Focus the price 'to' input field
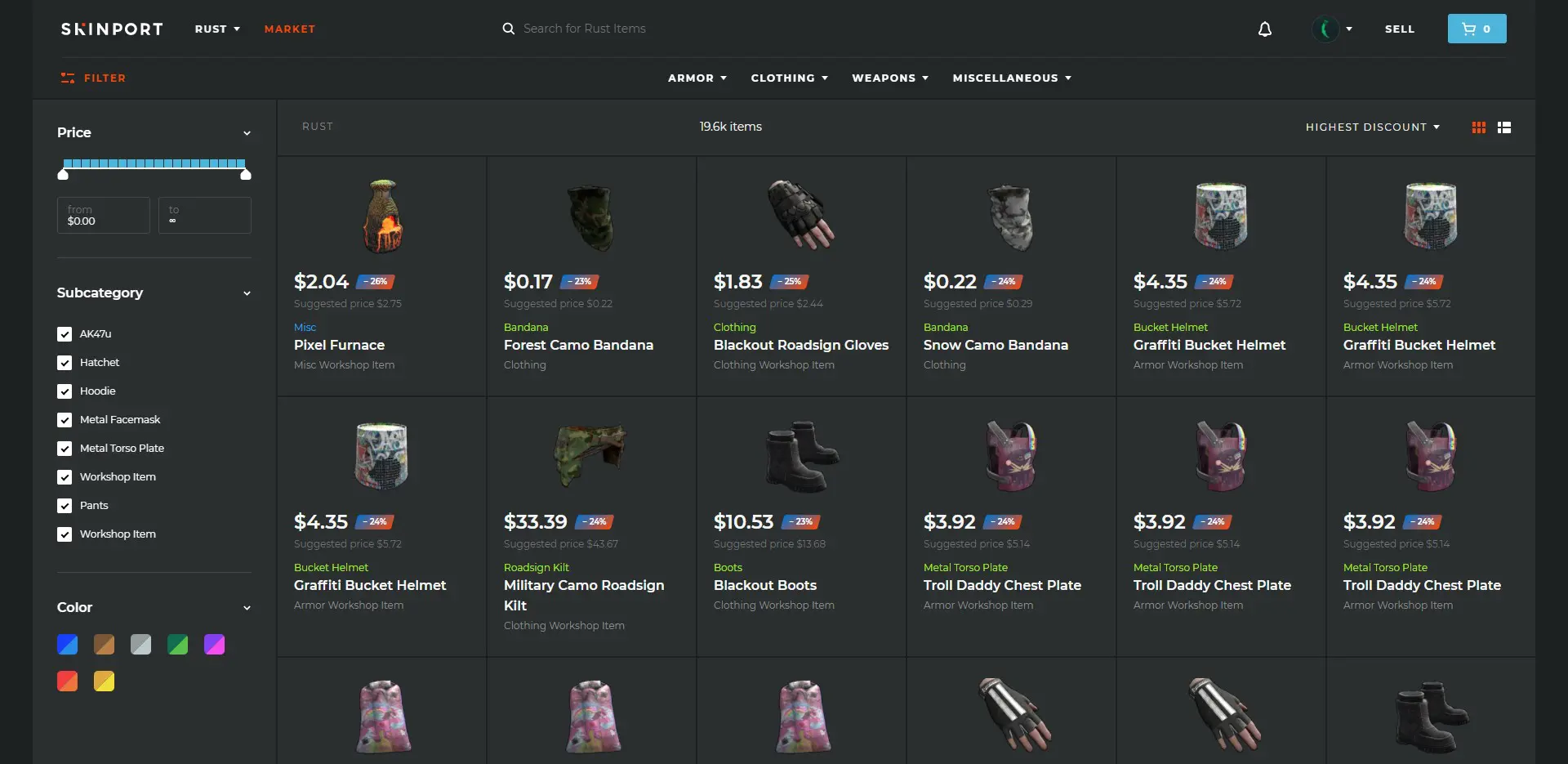 (x=205, y=215)
